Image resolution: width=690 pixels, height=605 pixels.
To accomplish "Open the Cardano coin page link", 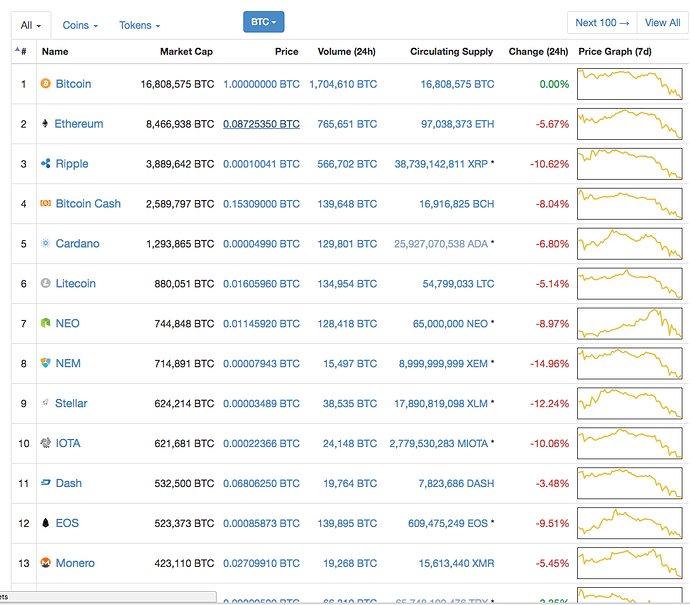I will pos(77,243).
